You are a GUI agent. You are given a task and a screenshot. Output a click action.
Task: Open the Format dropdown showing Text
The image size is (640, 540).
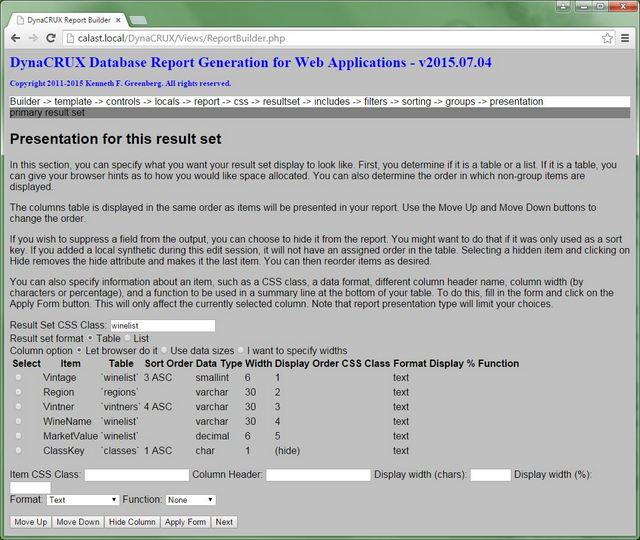(x=83, y=500)
